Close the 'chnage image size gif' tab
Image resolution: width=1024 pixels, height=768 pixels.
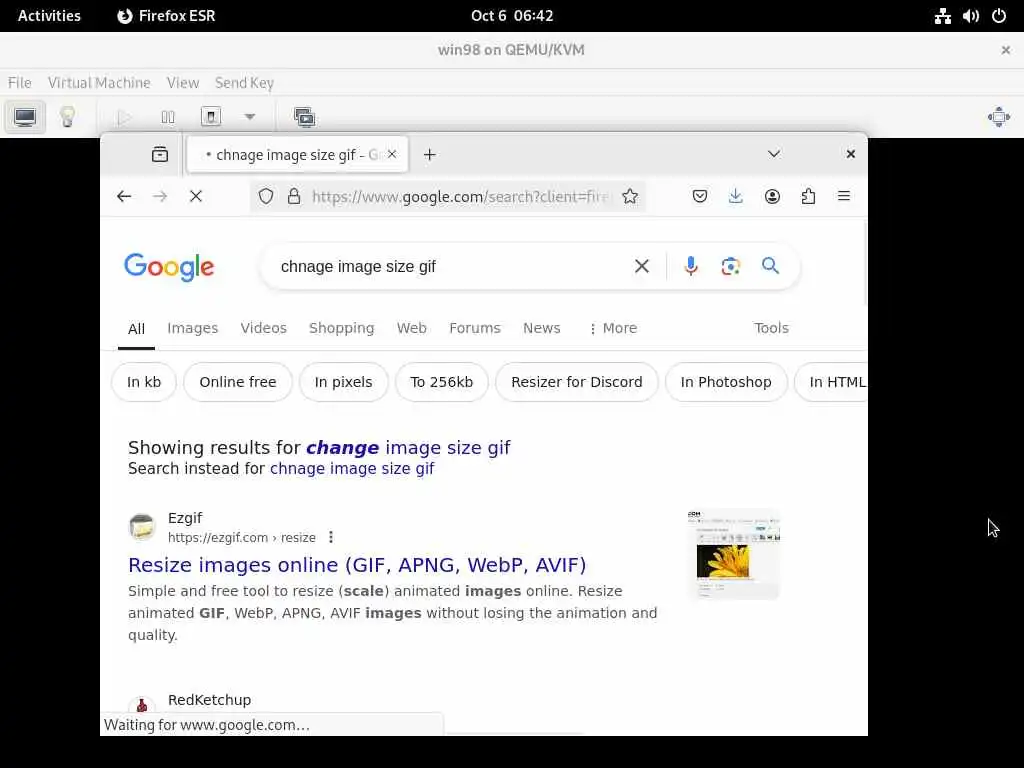[392, 154]
